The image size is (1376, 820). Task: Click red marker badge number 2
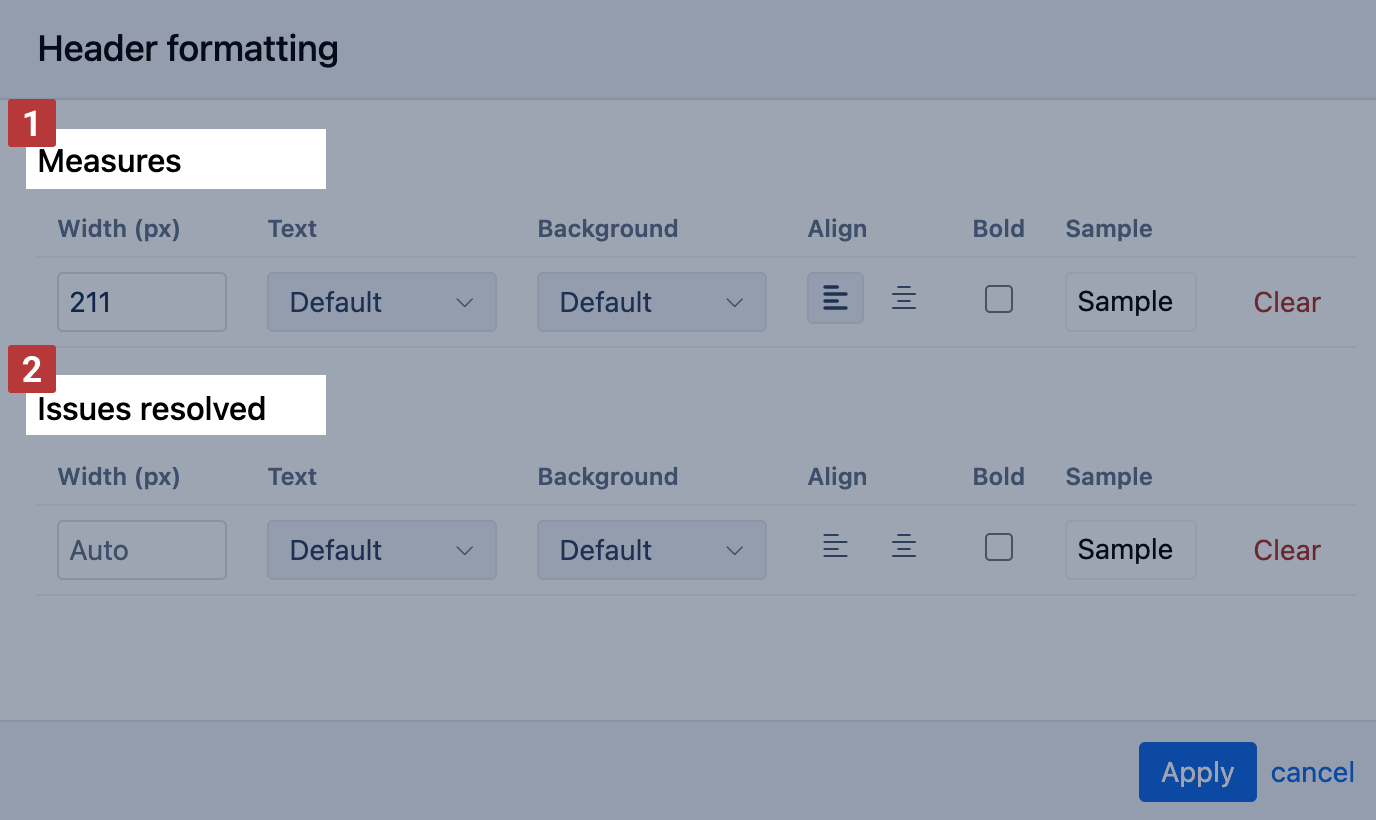[32, 370]
